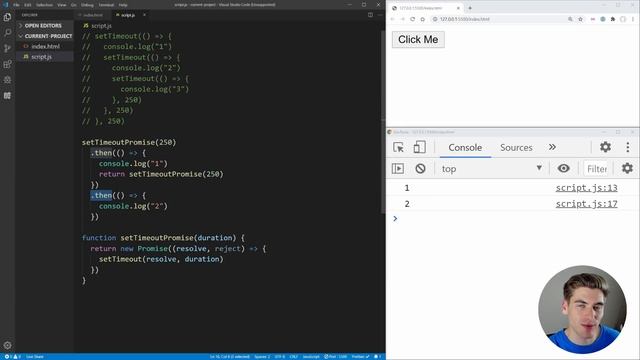640x360 pixels.
Task: Click the Spaces: 2 indentation status item
Action: point(261,357)
